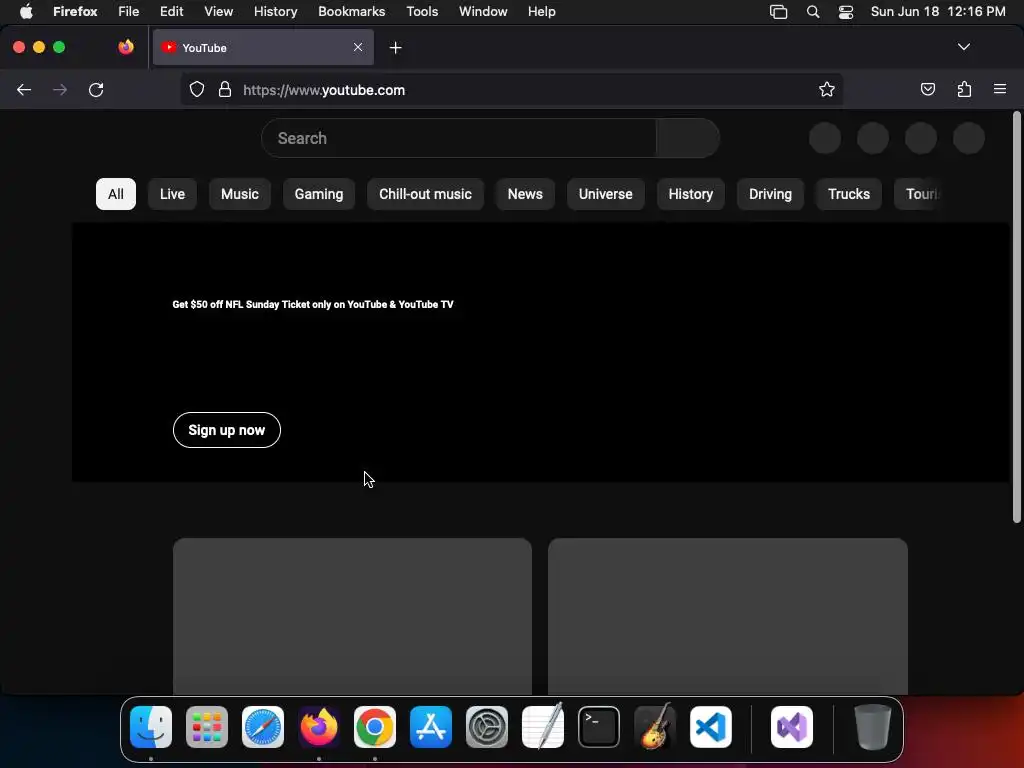Go back with the browser back arrow
Screen dimensions: 1024x768
pos(24,89)
